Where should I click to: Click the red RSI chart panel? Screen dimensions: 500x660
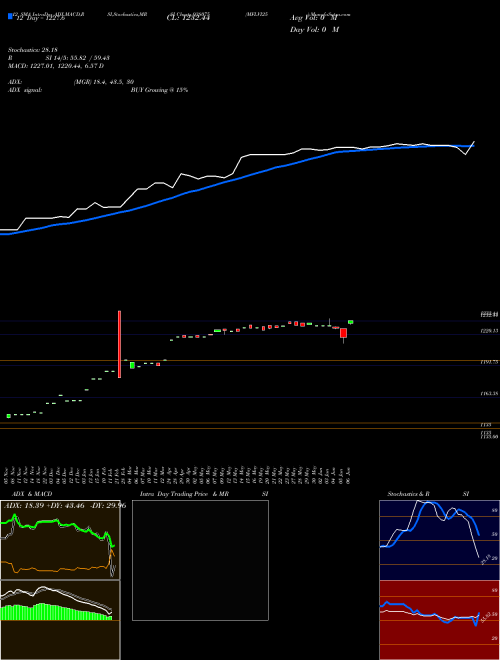(439, 620)
